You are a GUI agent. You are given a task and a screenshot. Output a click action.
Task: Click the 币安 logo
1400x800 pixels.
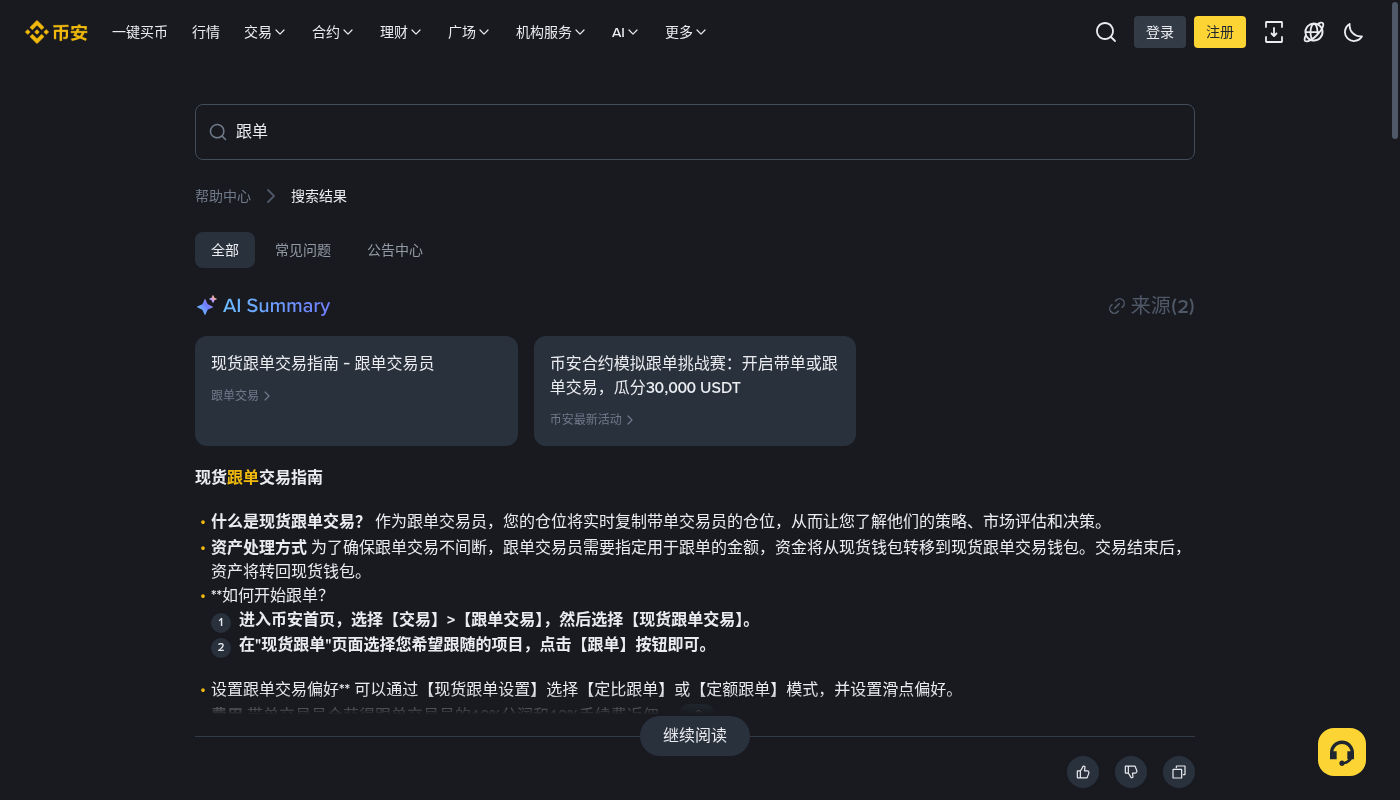click(56, 32)
